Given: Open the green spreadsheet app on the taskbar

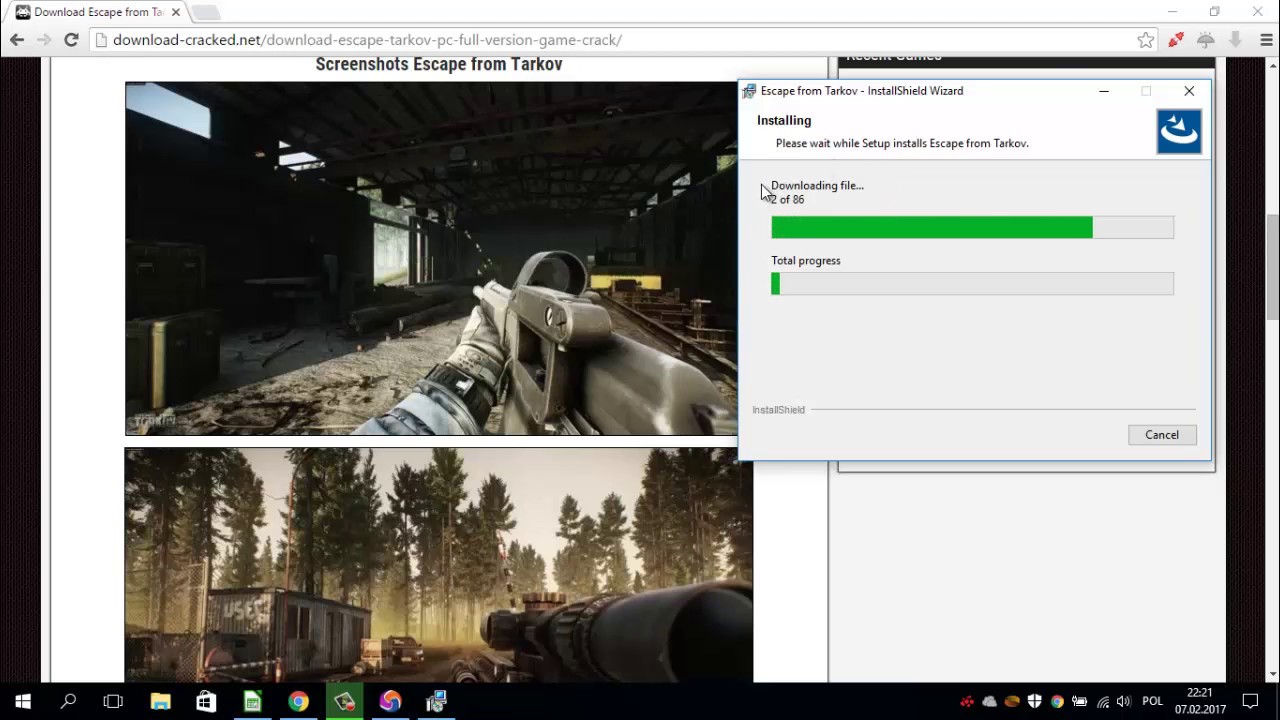Looking at the screenshot, I should (x=252, y=701).
